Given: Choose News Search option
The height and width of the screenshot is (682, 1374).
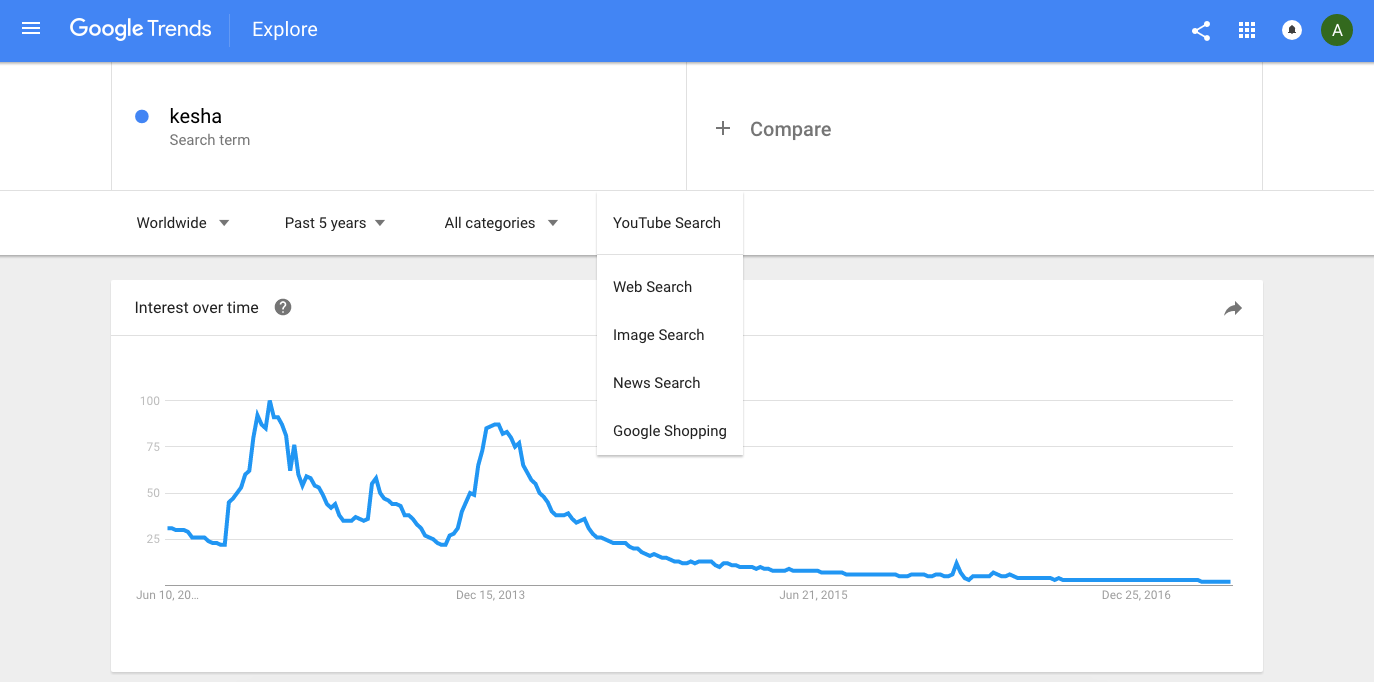Looking at the screenshot, I should coord(656,383).
